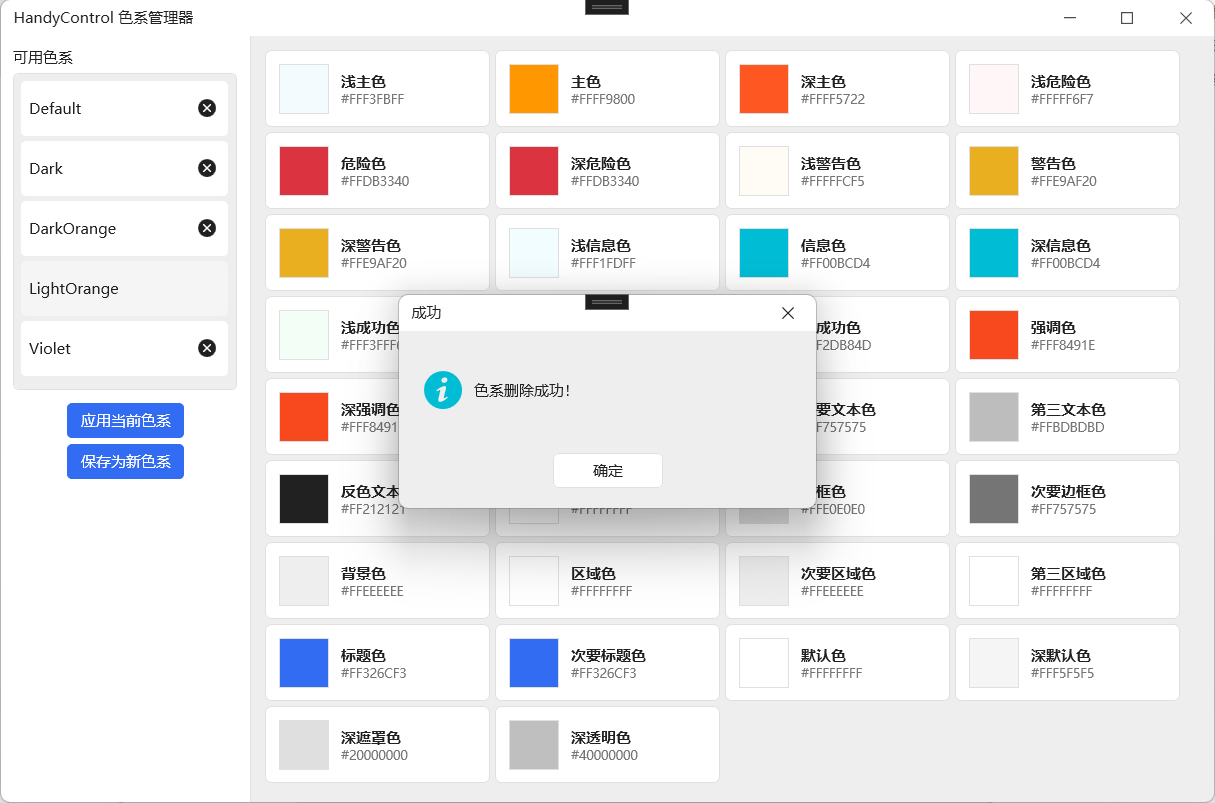Delete the Violet color scheme
Image resolution: width=1215 pixels, height=803 pixels.
click(207, 348)
